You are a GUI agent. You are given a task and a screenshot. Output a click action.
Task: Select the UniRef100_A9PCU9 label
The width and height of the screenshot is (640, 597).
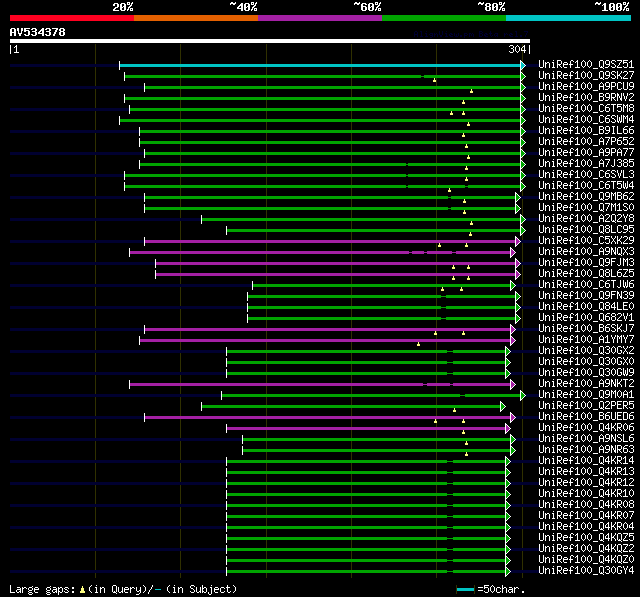point(586,87)
